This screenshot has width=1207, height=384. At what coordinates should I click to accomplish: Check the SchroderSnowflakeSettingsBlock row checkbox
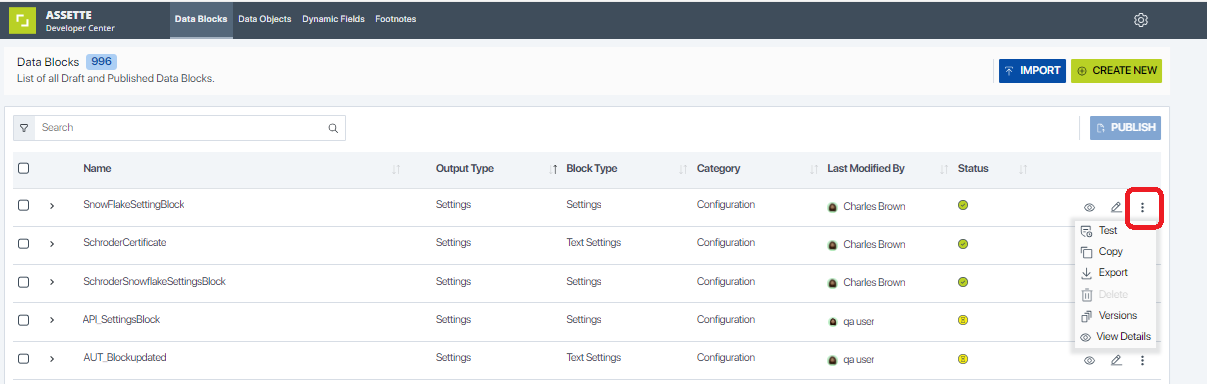[x=23, y=282]
